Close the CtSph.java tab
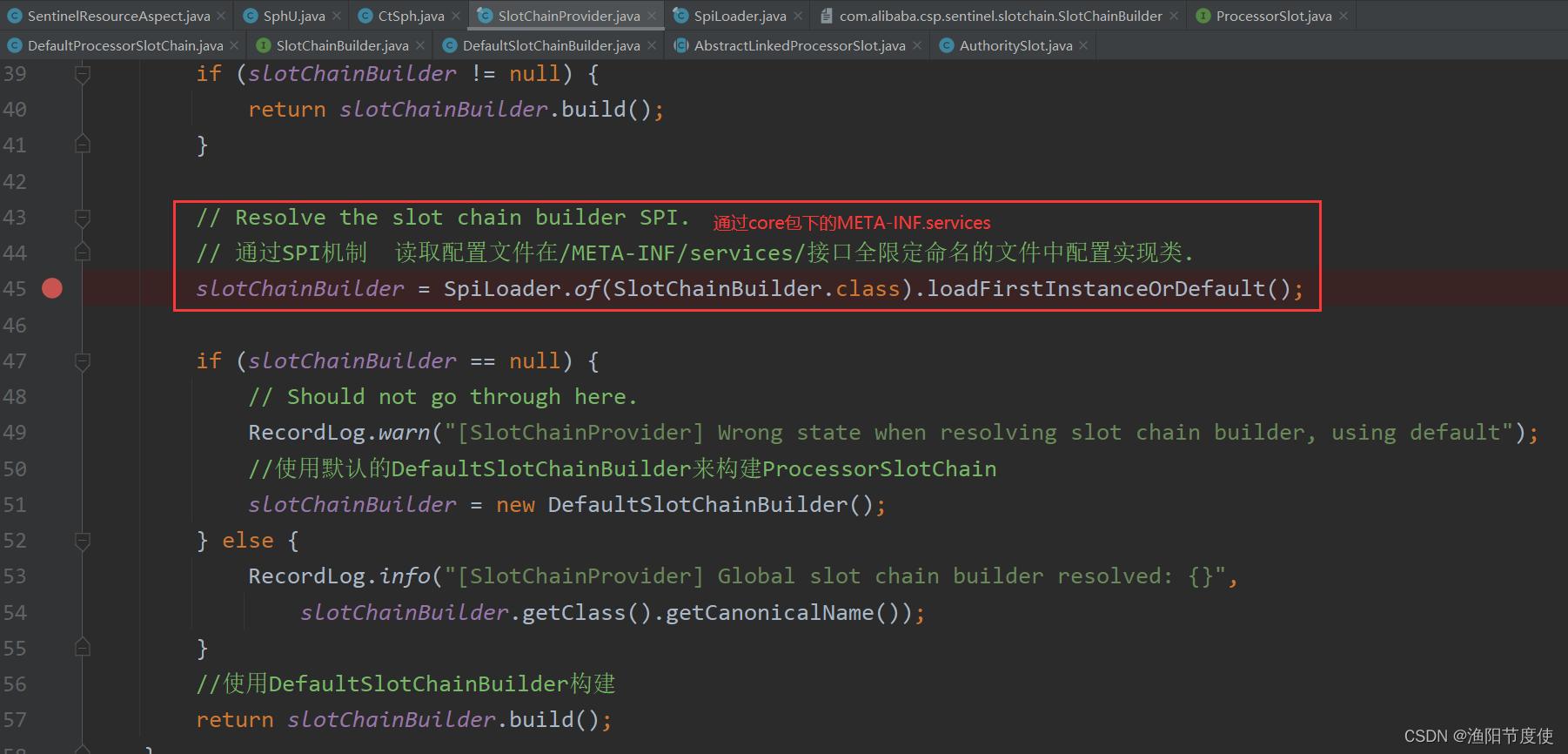Viewport: 1568px width, 754px height. (x=456, y=16)
